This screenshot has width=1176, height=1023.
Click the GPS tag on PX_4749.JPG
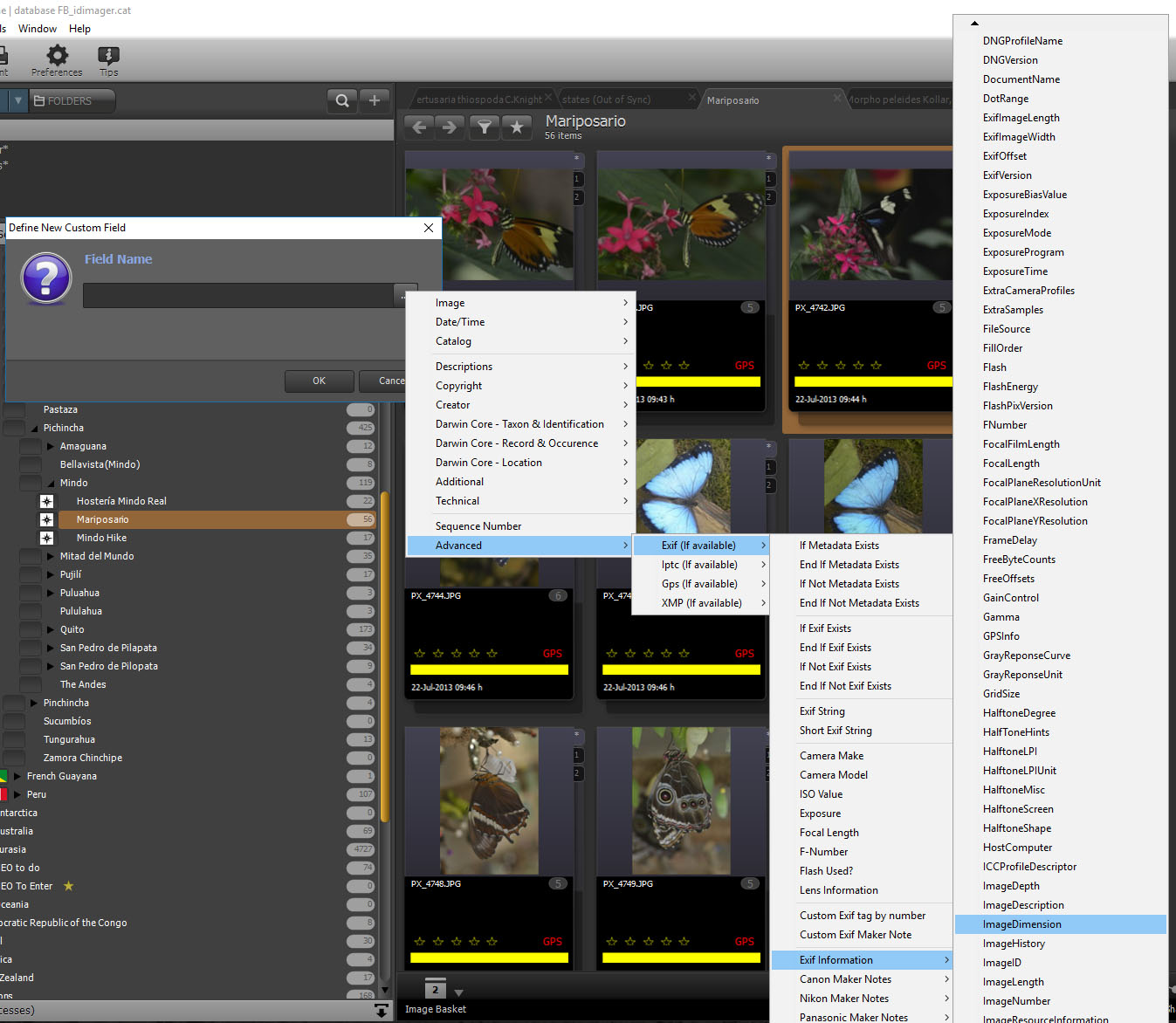745,942
